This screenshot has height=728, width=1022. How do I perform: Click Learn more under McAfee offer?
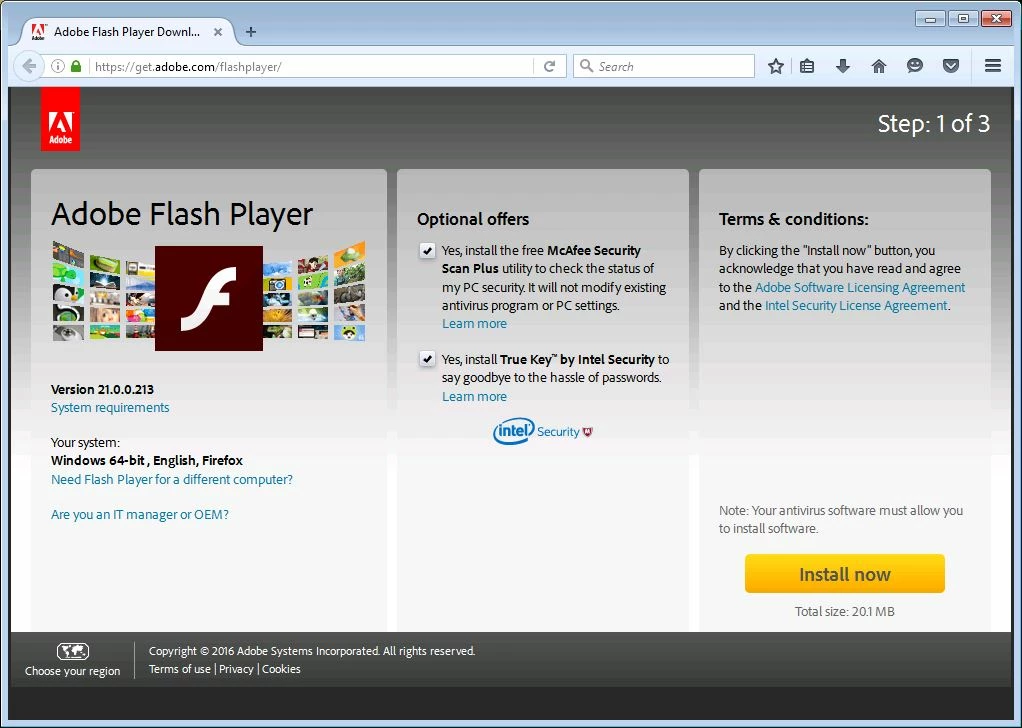pos(474,324)
